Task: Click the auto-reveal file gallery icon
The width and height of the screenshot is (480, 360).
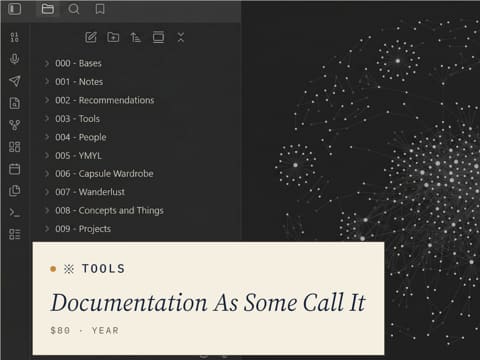Action: (x=158, y=37)
